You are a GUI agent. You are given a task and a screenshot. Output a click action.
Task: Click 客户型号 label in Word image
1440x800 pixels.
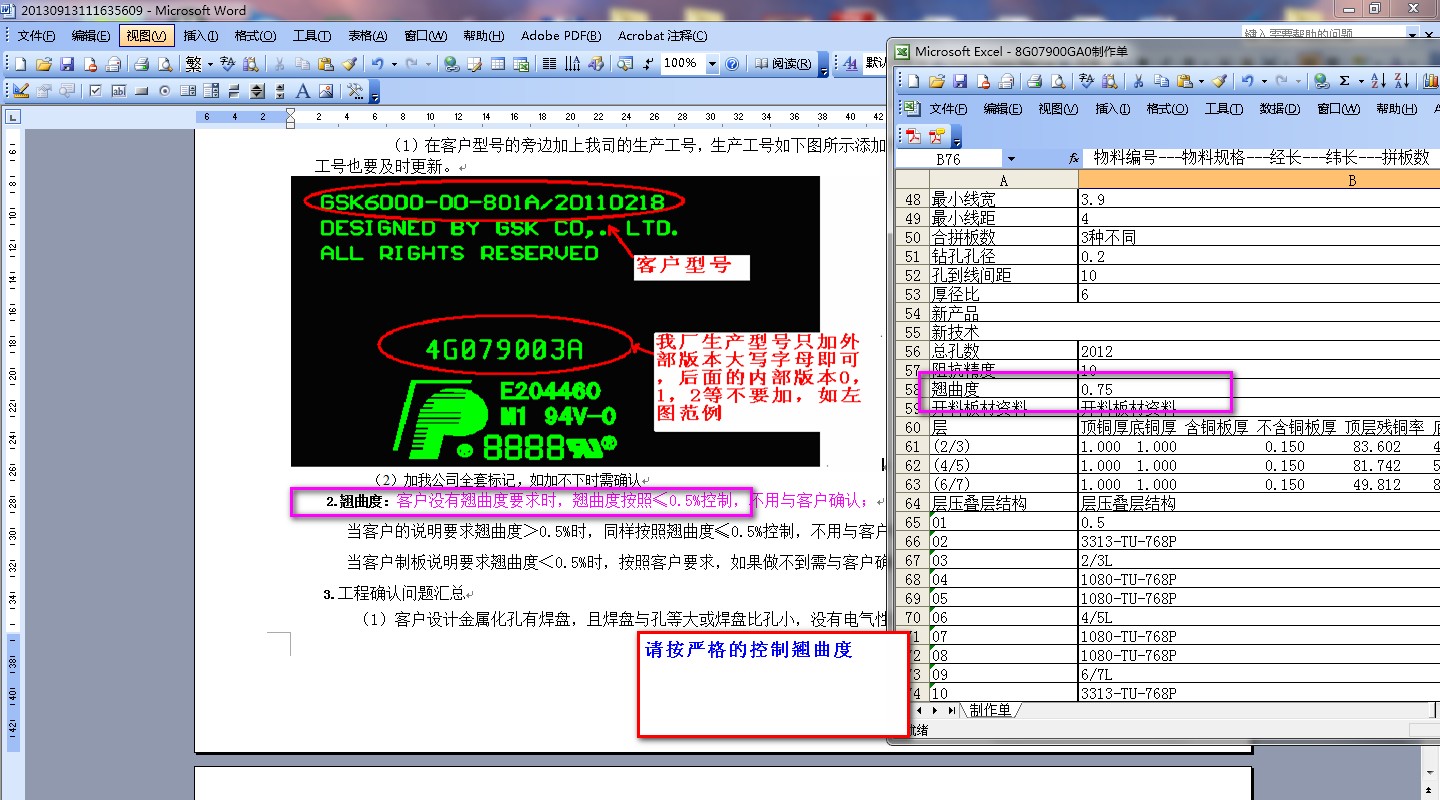point(691,266)
